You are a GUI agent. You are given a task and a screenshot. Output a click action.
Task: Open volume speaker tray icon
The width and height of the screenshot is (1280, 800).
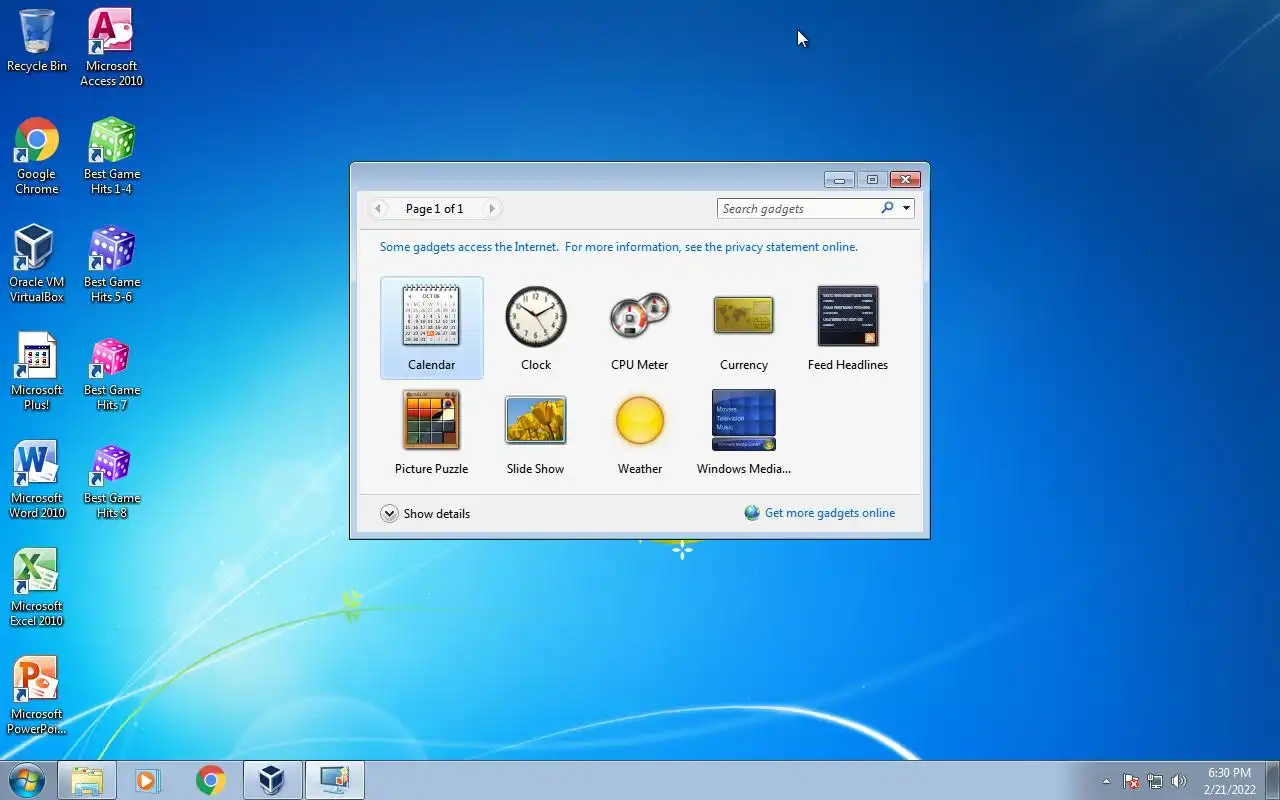[1179, 781]
